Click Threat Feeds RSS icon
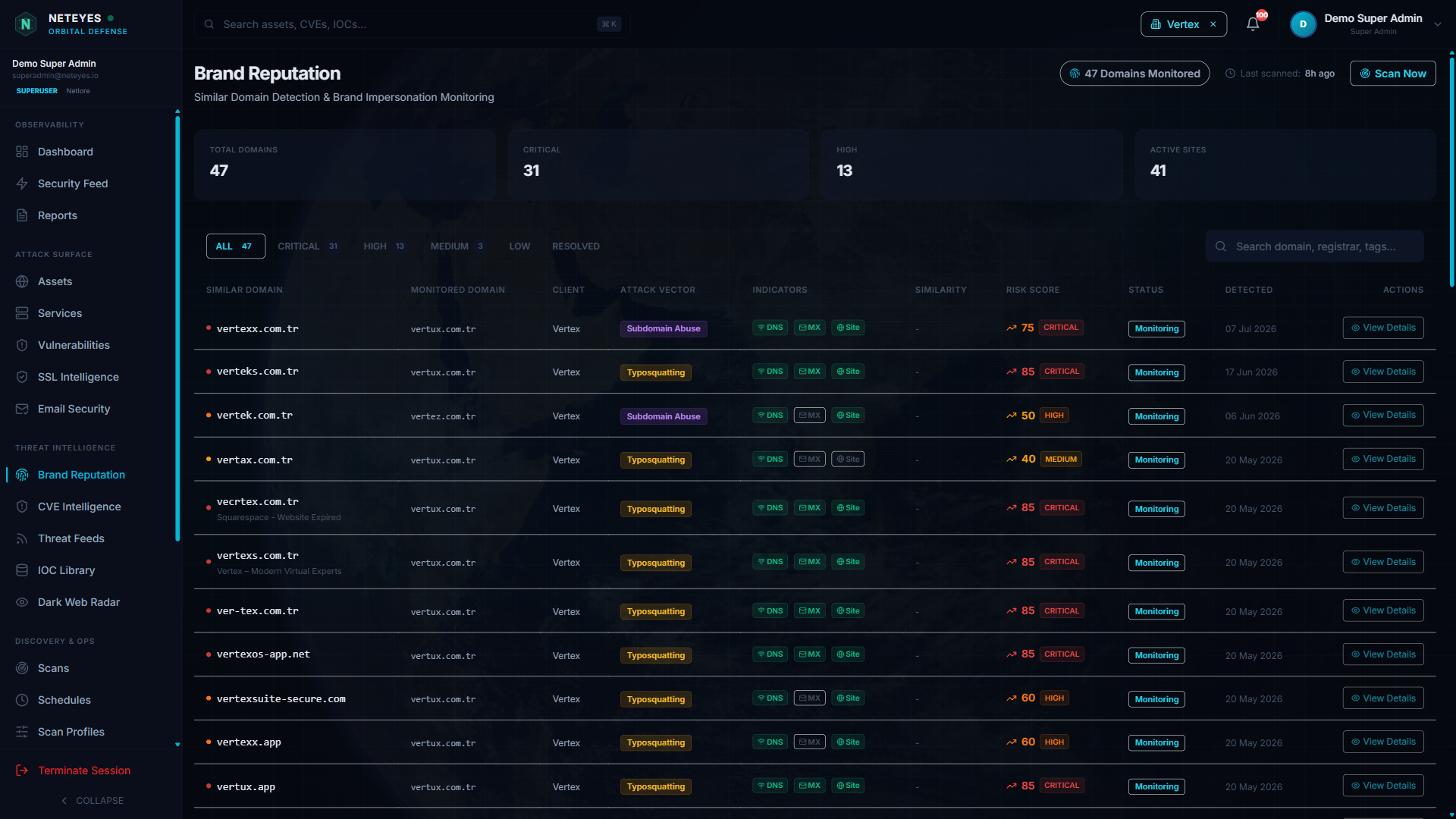Screen dimensions: 1456x819 (22, 538)
